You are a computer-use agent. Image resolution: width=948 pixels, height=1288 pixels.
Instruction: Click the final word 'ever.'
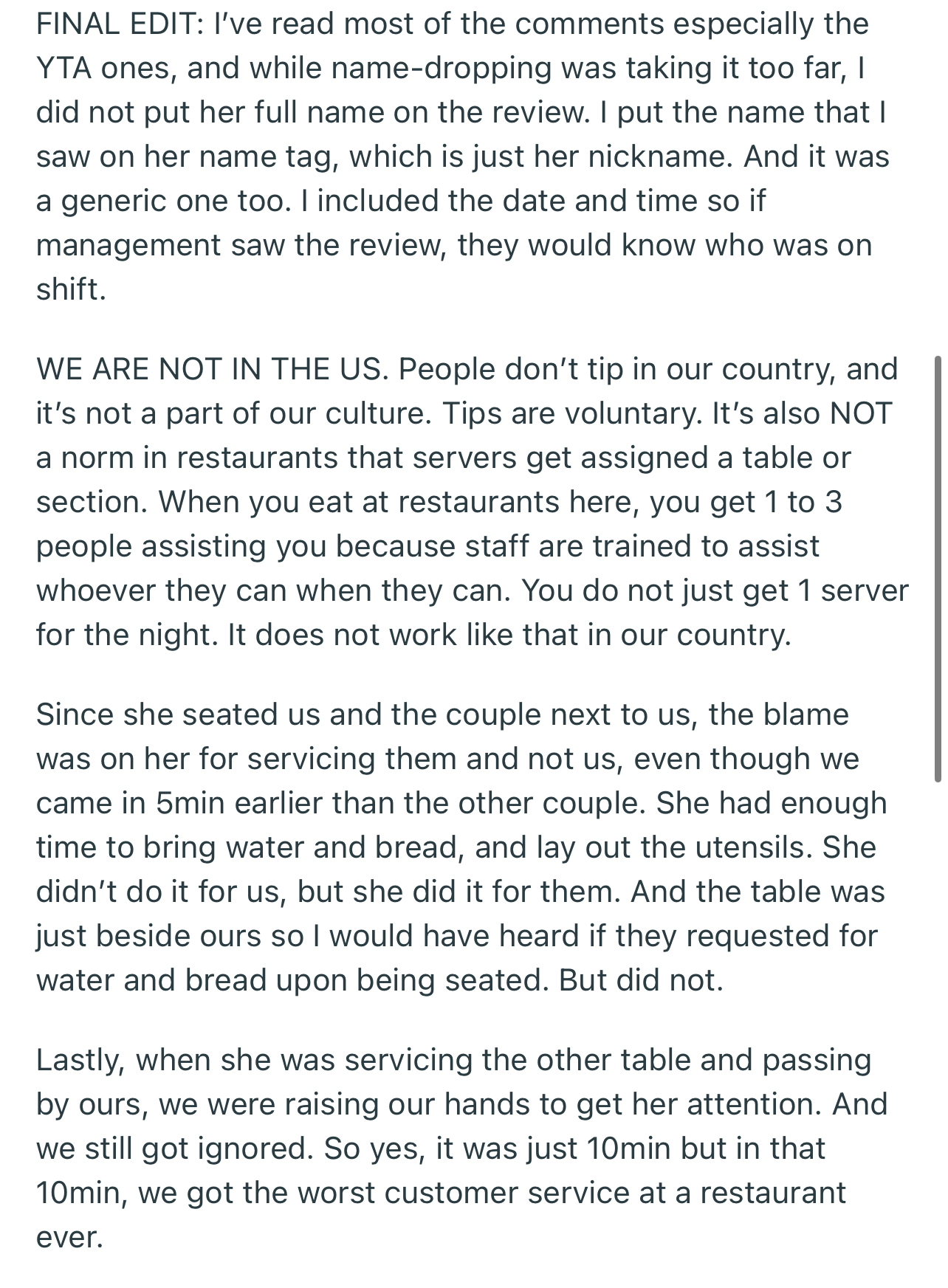pyautogui.click(x=69, y=1237)
